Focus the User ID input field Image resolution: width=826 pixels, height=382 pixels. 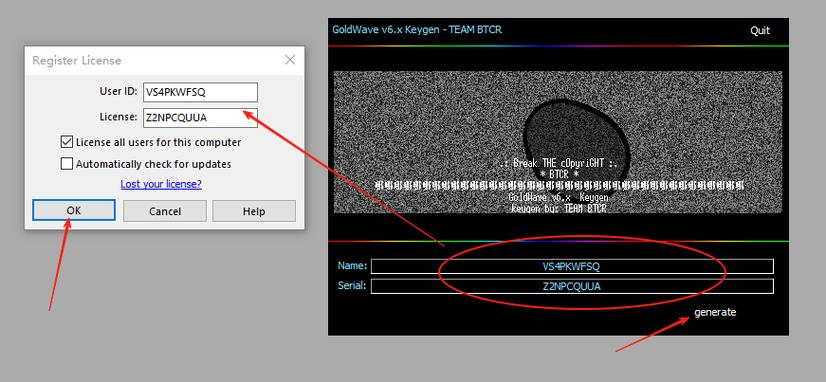(200, 92)
